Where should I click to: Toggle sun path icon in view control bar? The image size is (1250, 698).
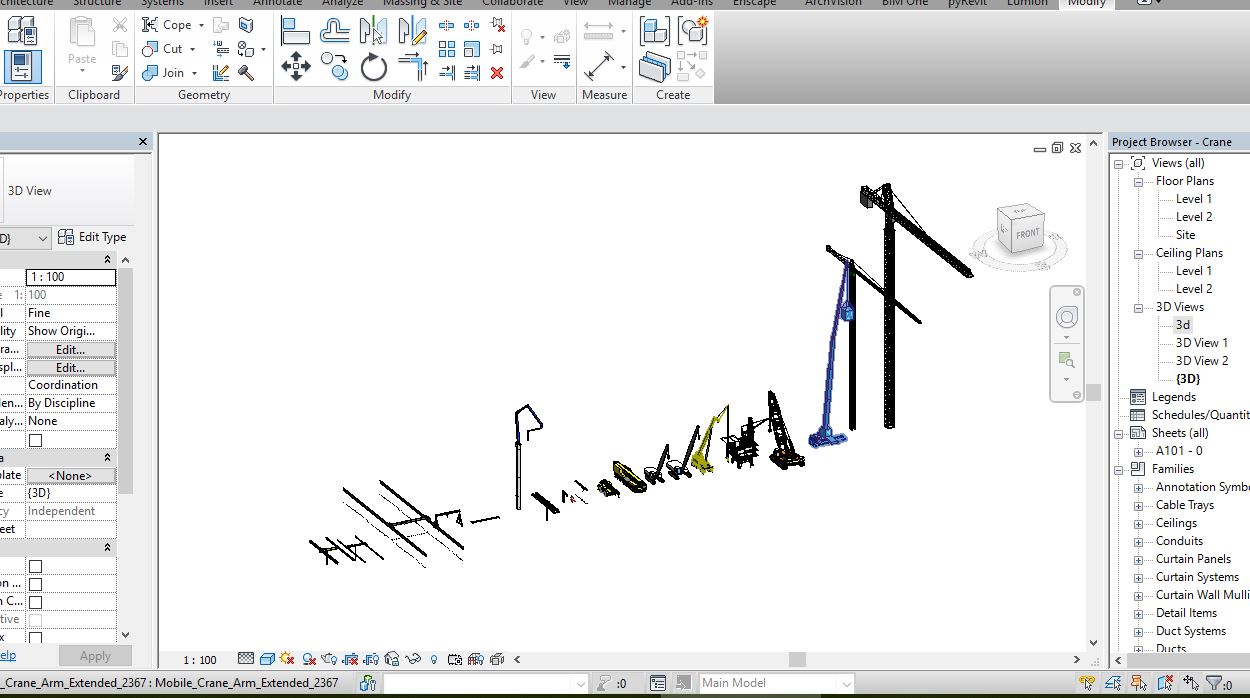pyautogui.click(x=287, y=660)
